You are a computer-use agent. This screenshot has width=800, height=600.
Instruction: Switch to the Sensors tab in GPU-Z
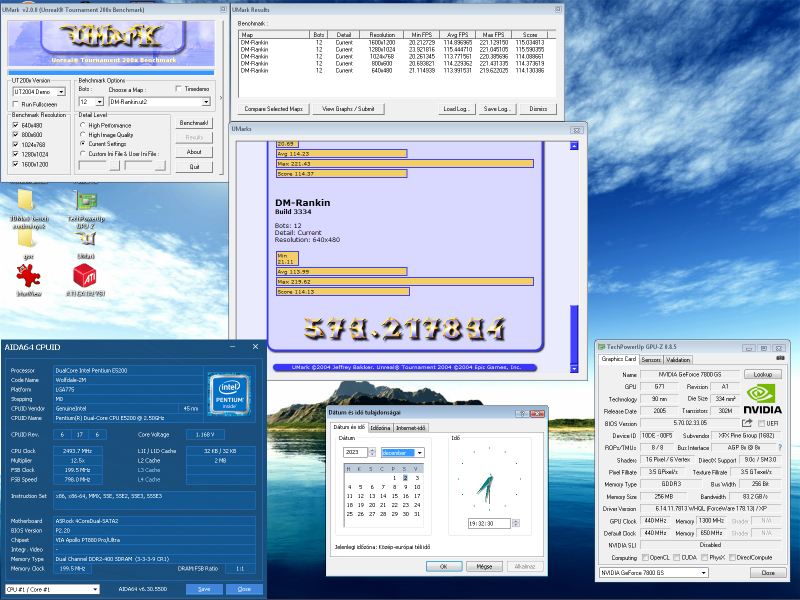pyautogui.click(x=651, y=360)
